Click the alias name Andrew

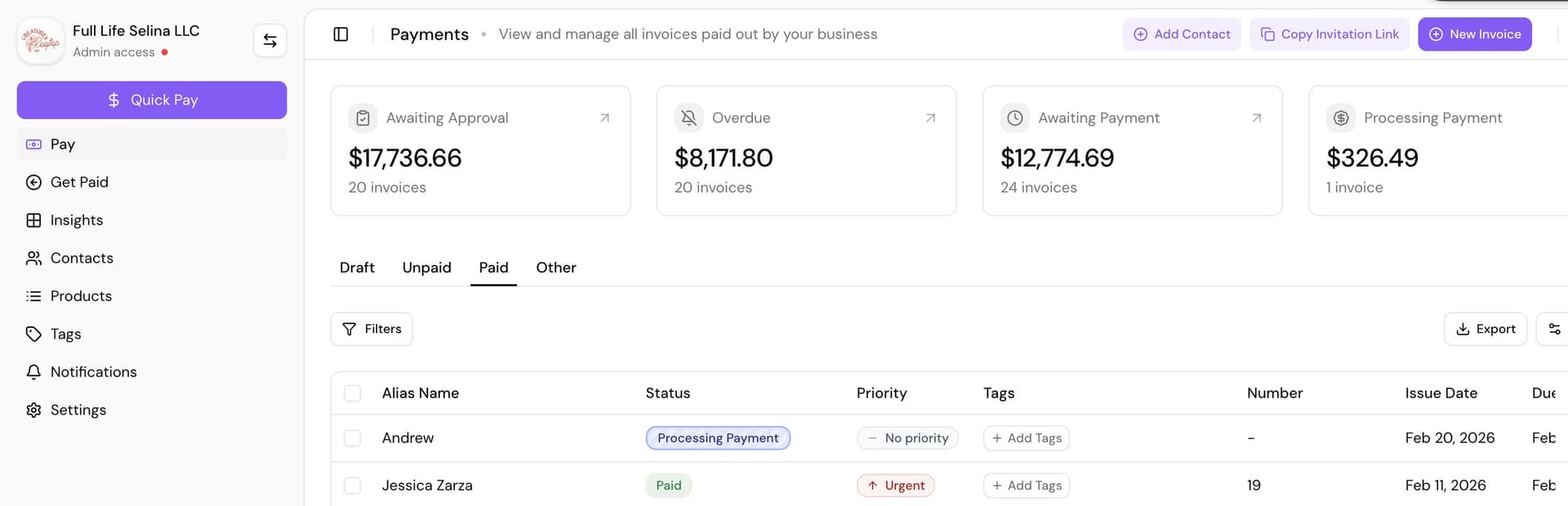pyautogui.click(x=408, y=438)
